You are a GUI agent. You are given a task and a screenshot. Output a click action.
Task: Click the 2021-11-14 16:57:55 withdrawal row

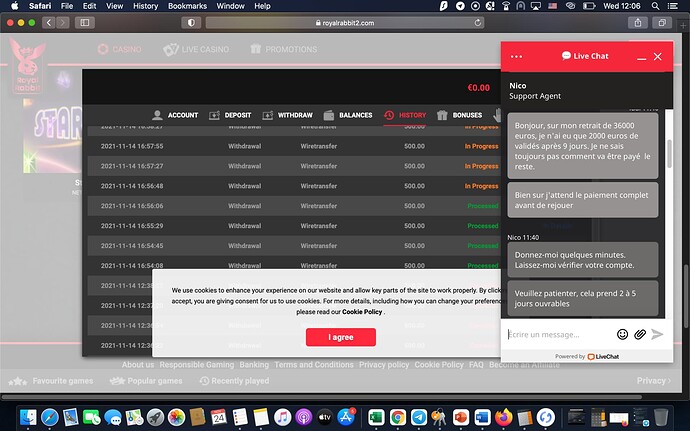pos(294,146)
